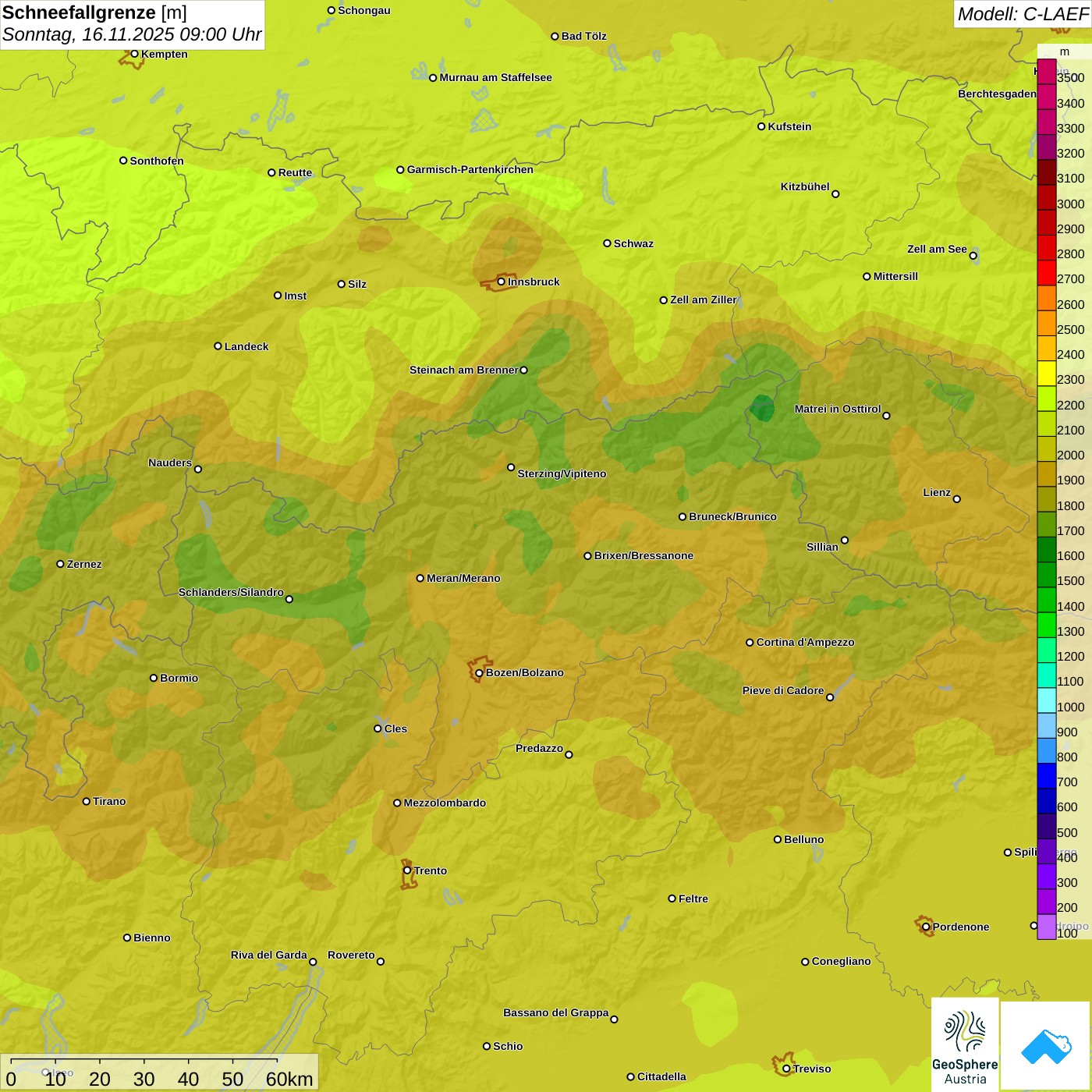1092x1092 pixels.
Task: Click the Modell: C-LAEF label
Action: [x=1023, y=14]
